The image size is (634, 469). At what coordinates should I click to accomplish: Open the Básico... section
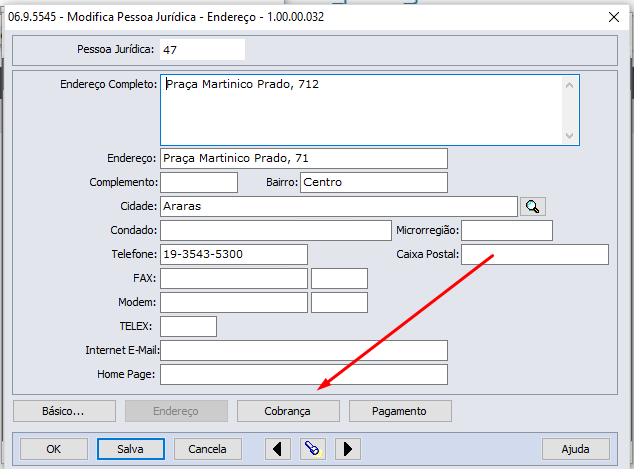[x=64, y=411]
